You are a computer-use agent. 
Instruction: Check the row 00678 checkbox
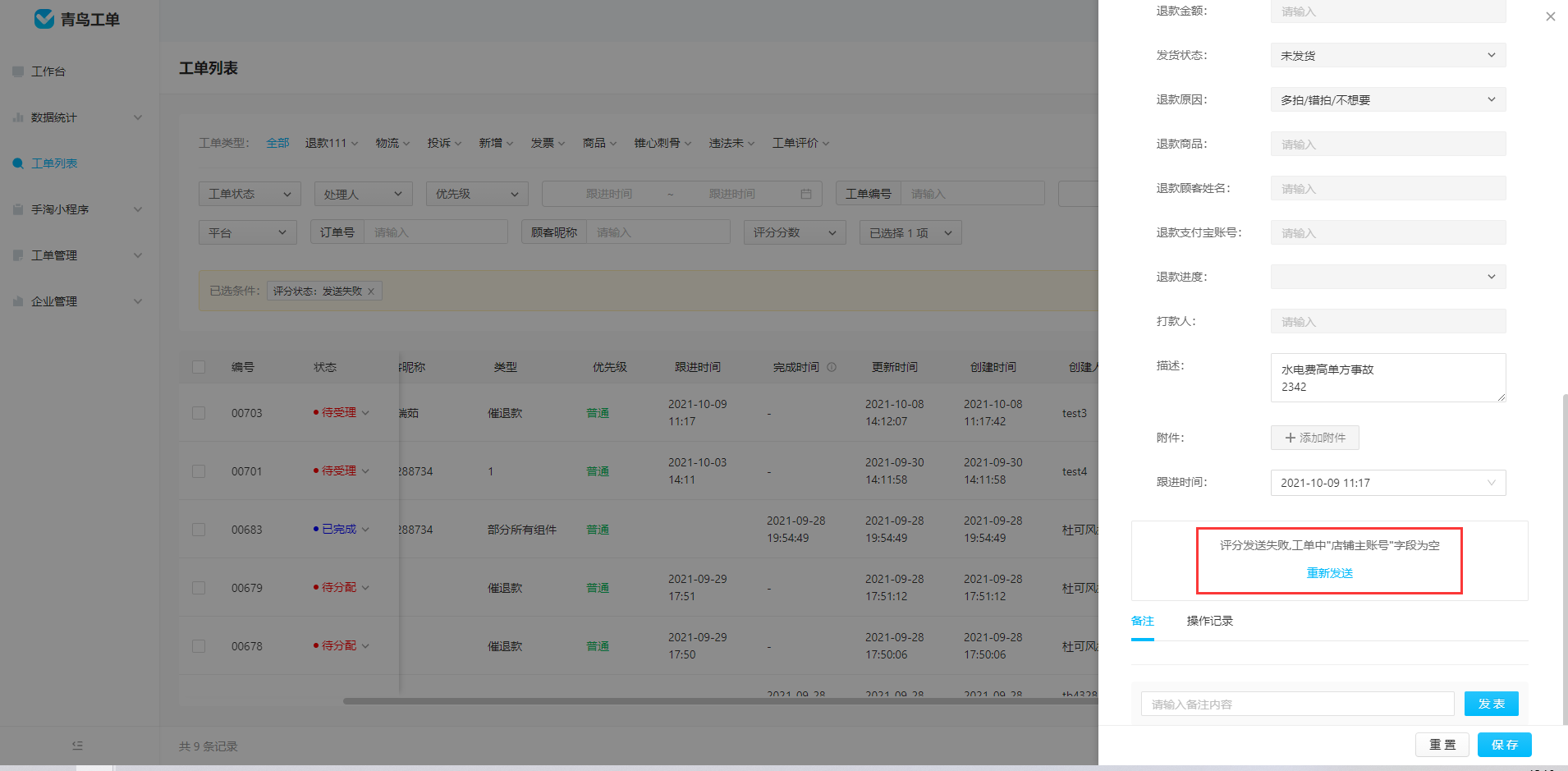click(x=199, y=646)
